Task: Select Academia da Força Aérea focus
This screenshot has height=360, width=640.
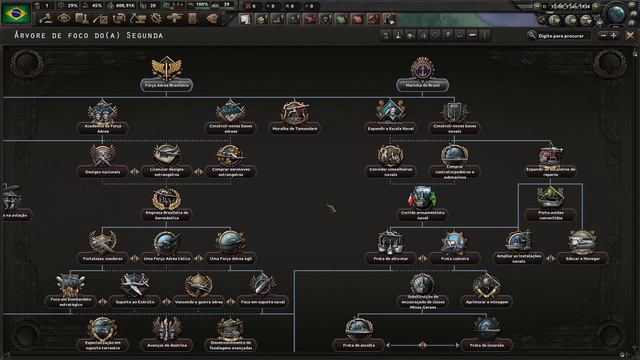Action: pos(102,117)
